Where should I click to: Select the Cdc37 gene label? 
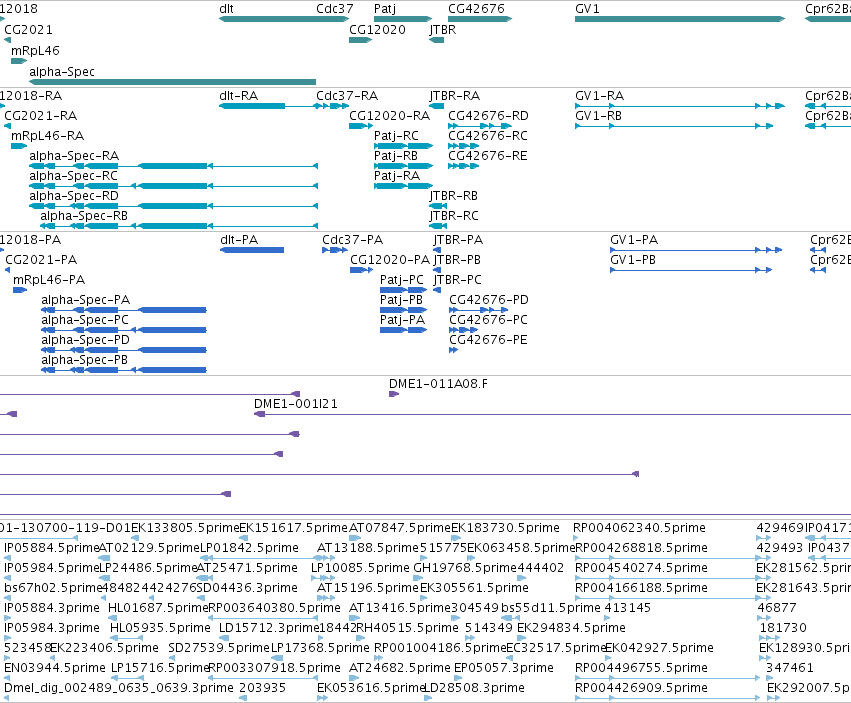pos(335,9)
